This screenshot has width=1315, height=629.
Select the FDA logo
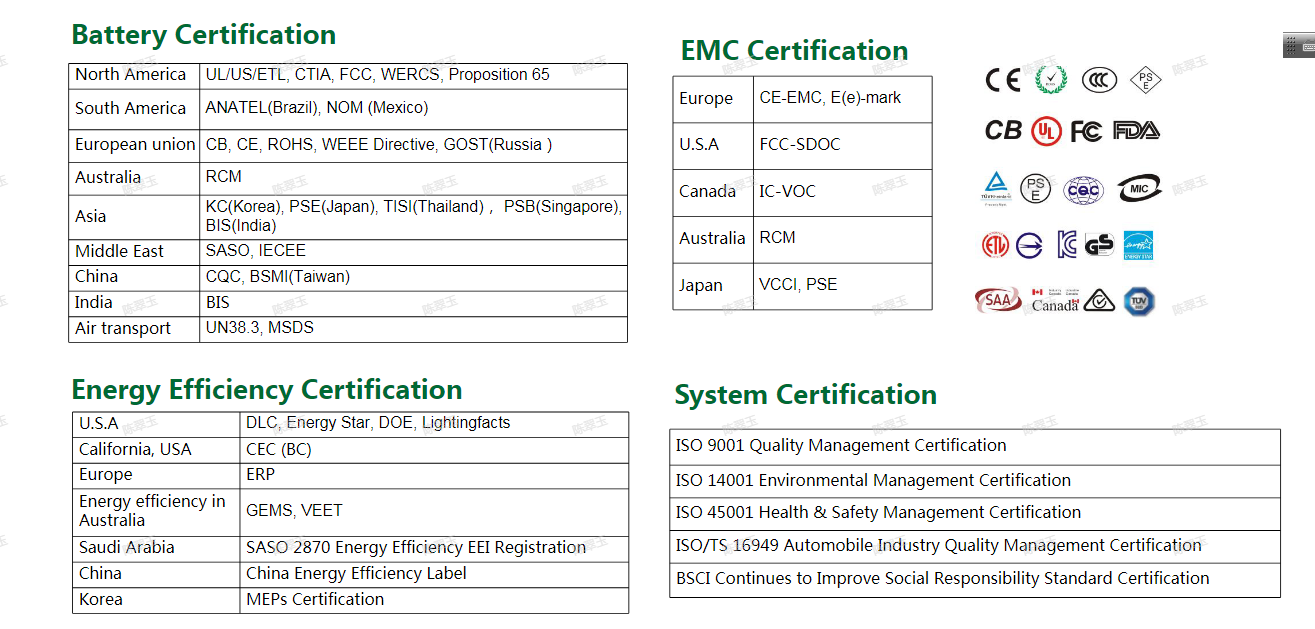point(1136,131)
